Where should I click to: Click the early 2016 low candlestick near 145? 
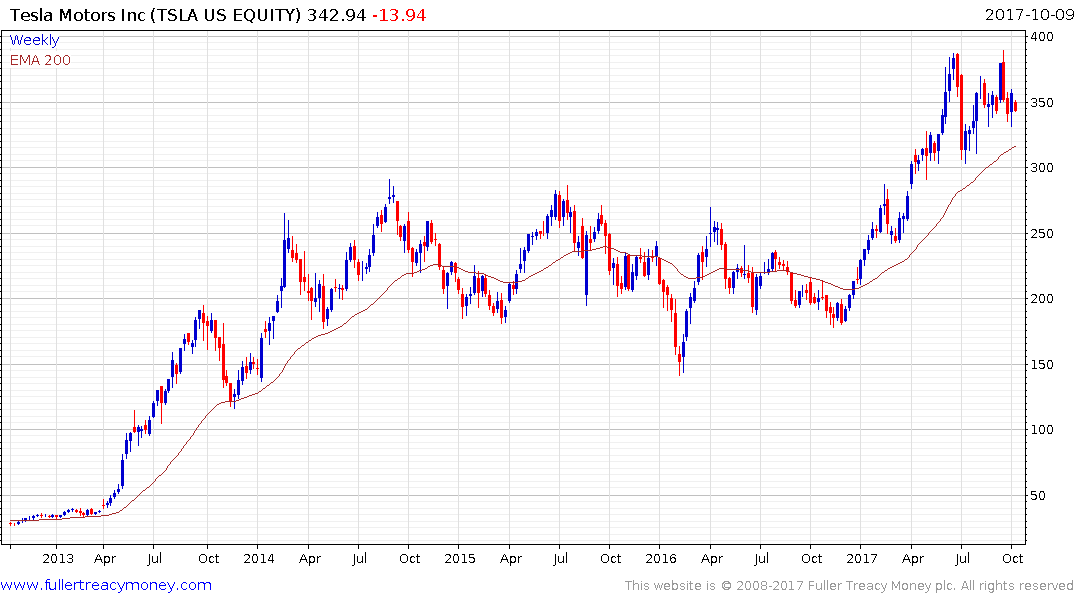(680, 360)
